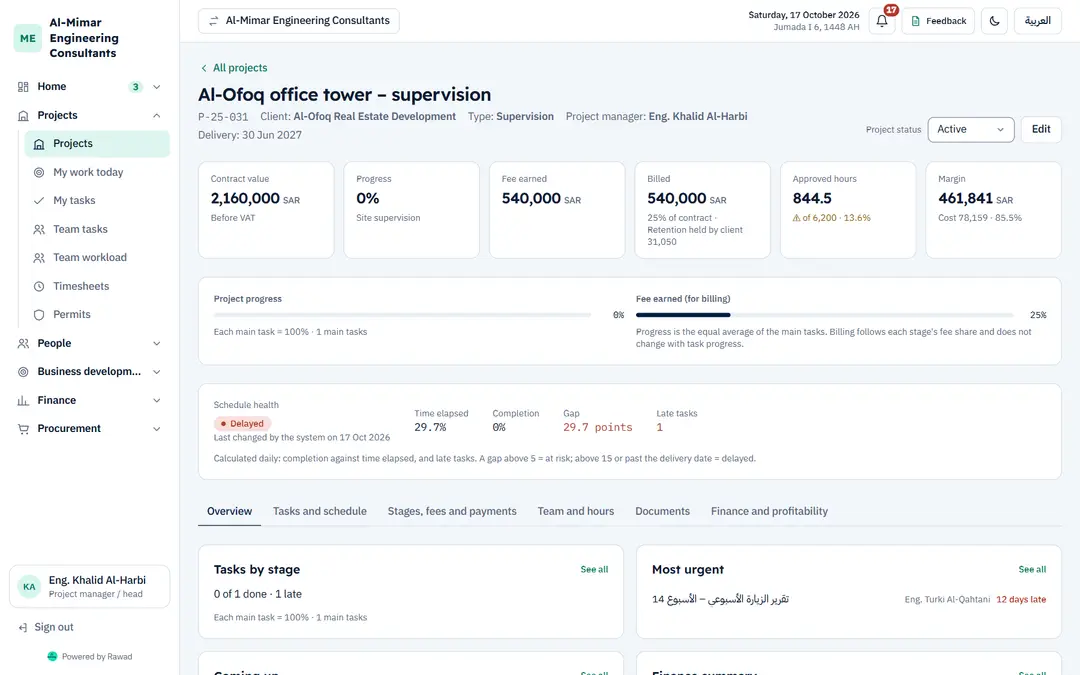Open My work today in sidebar

pyautogui.click(x=97, y=172)
